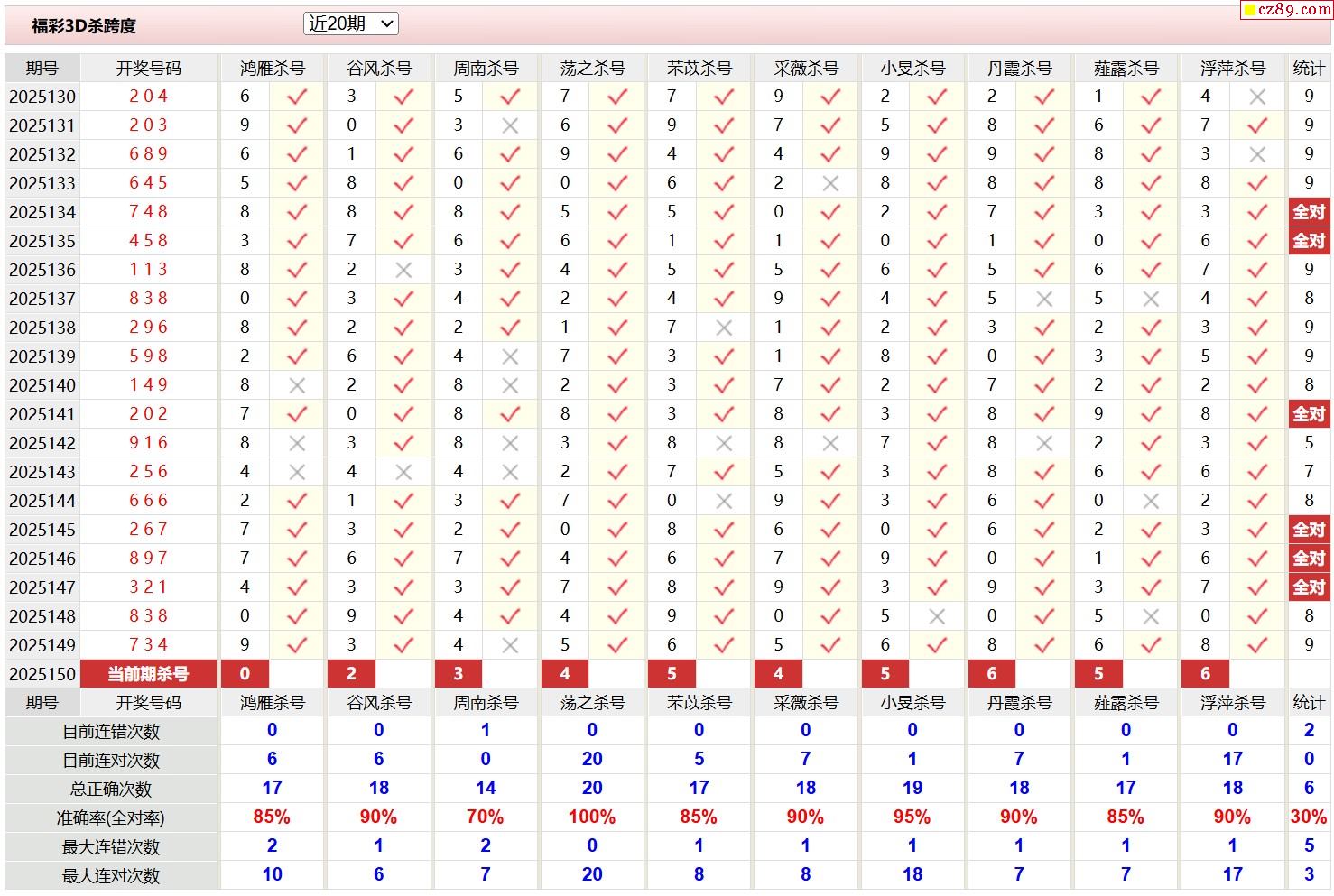
Task: Click the top 荡之杀号 column header
Action: tap(592, 69)
